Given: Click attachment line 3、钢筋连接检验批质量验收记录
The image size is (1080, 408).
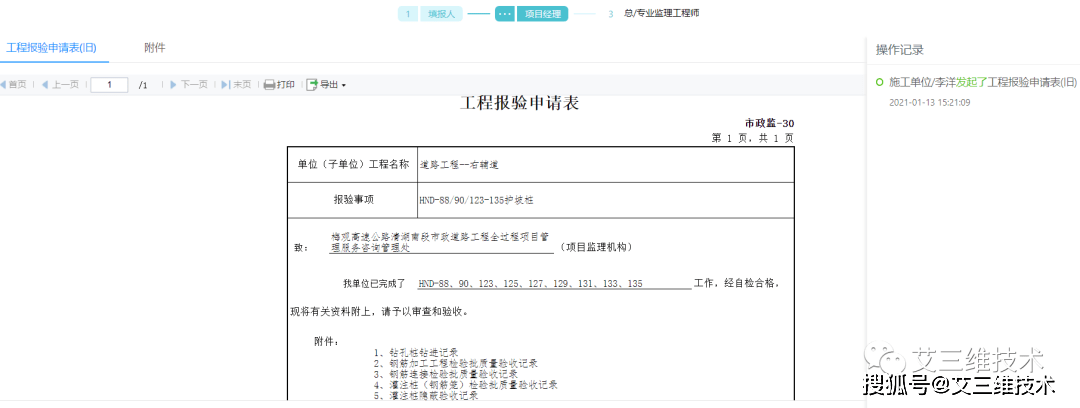Looking at the screenshot, I should click(x=446, y=374).
